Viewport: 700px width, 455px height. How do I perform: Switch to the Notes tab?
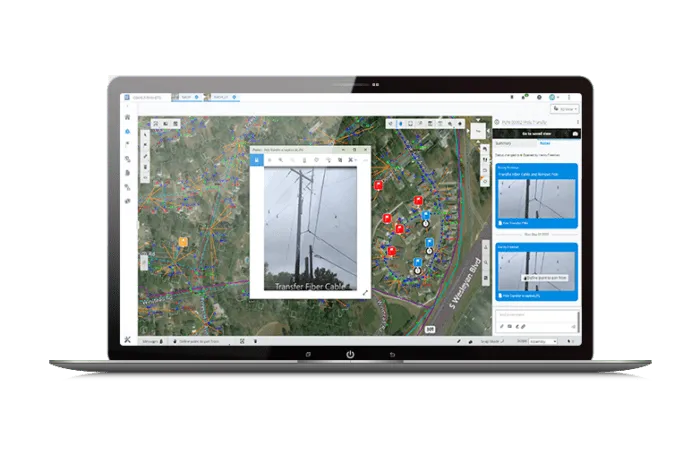click(545, 143)
